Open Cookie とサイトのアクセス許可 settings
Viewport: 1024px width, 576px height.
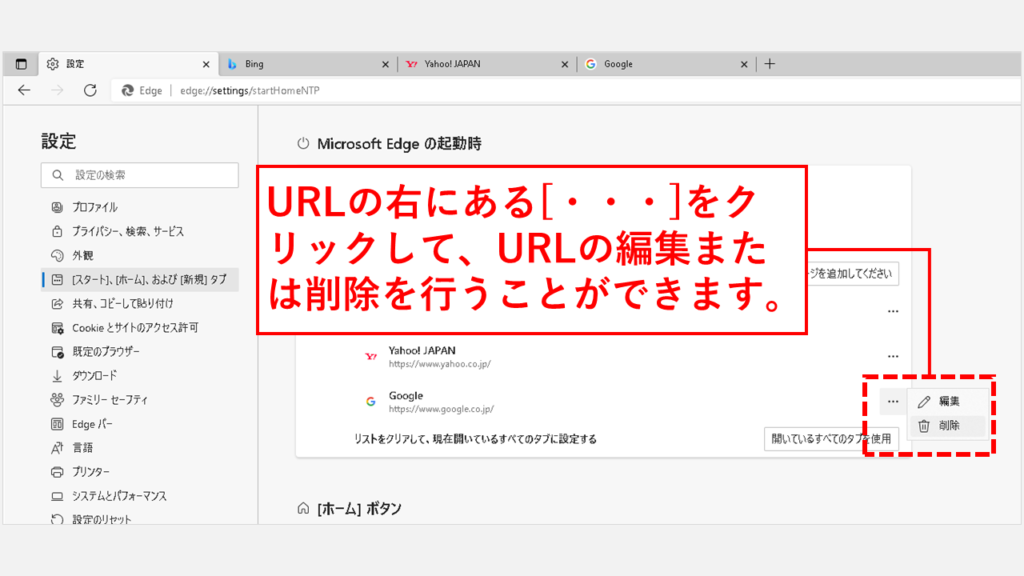click(134, 327)
